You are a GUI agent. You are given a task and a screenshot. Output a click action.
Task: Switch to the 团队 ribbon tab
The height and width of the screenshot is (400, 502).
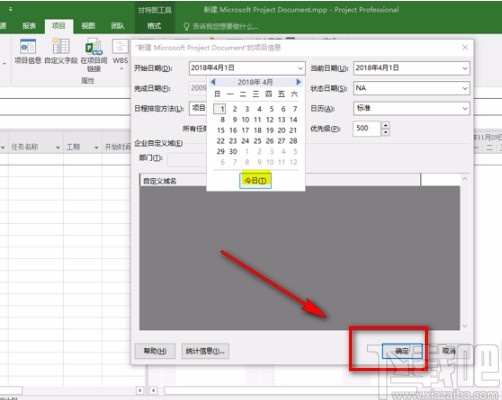118,26
